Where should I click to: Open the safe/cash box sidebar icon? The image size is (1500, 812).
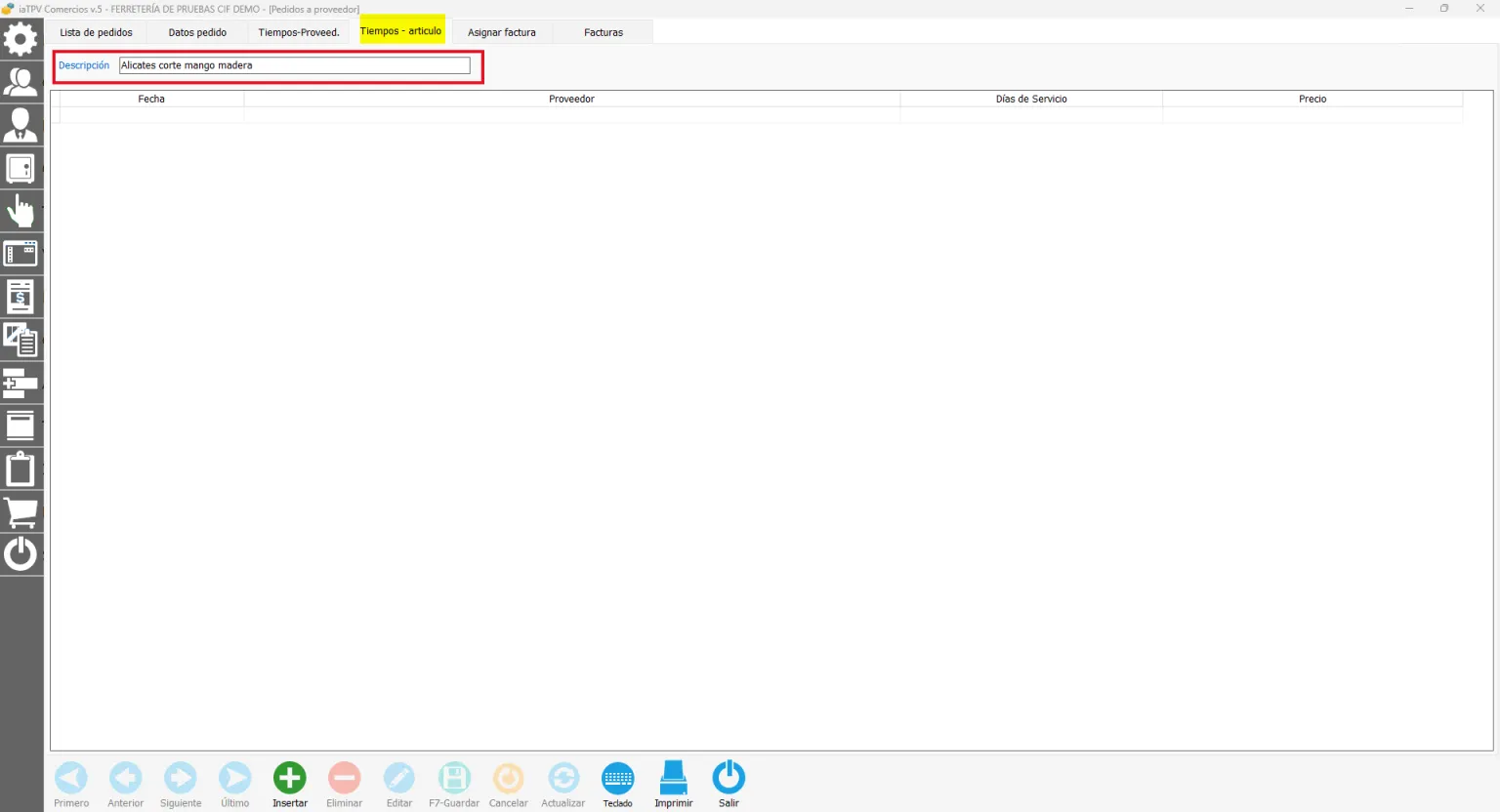(x=21, y=168)
